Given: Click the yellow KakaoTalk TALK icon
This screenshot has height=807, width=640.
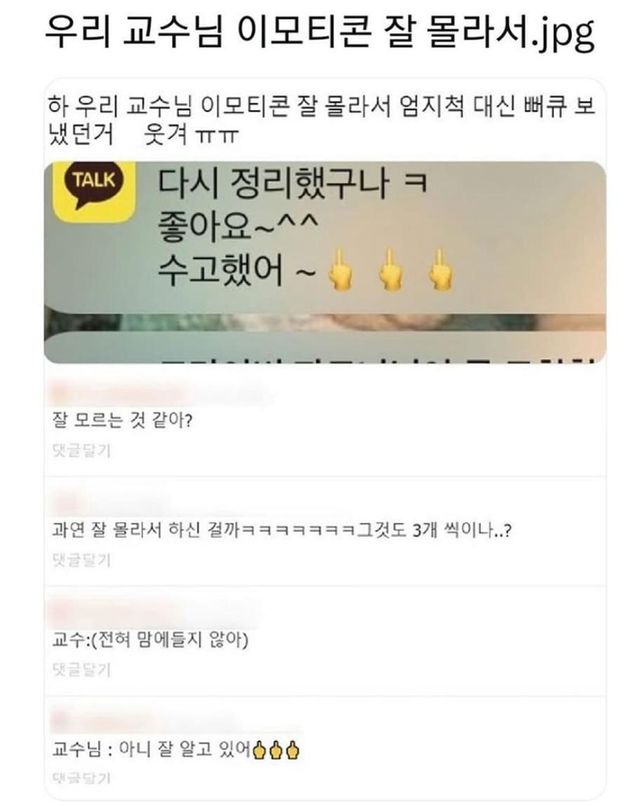Looking at the screenshot, I should pos(95,191).
